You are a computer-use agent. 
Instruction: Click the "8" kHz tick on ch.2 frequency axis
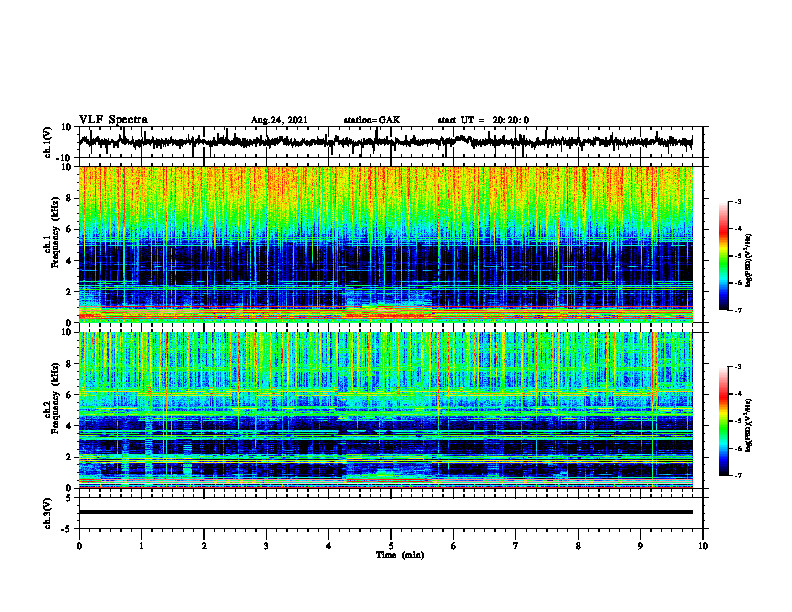click(x=69, y=364)
